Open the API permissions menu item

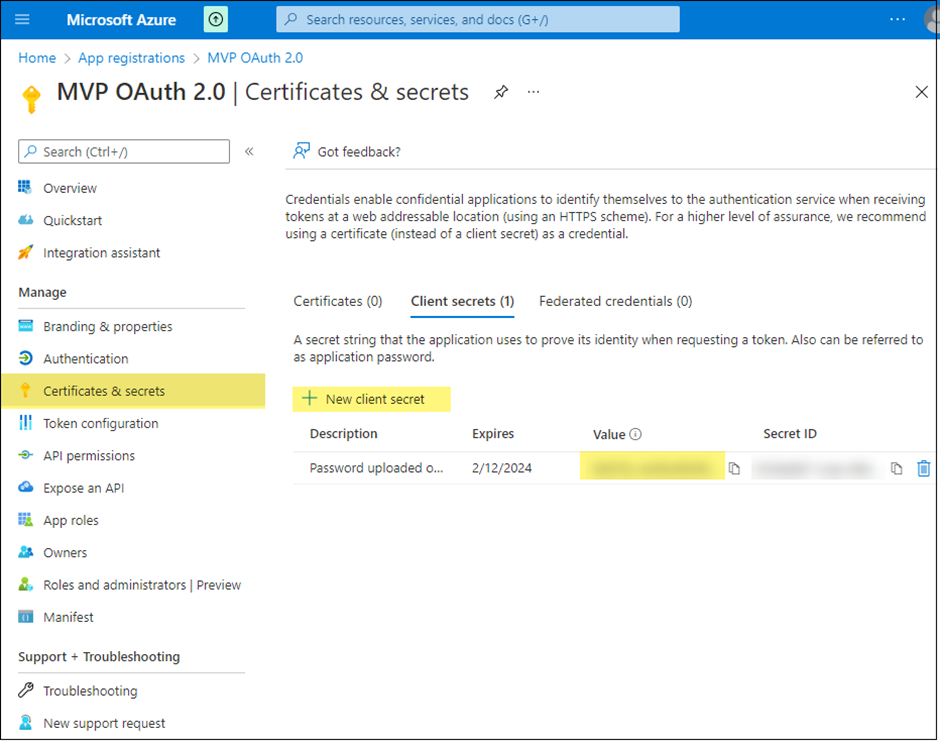(x=89, y=456)
